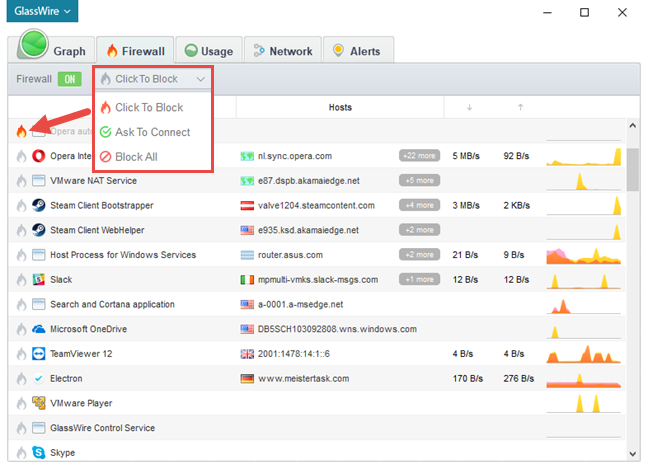648x469 pixels.
Task: Click the Electron checkmark app icon
Action: click(39, 378)
